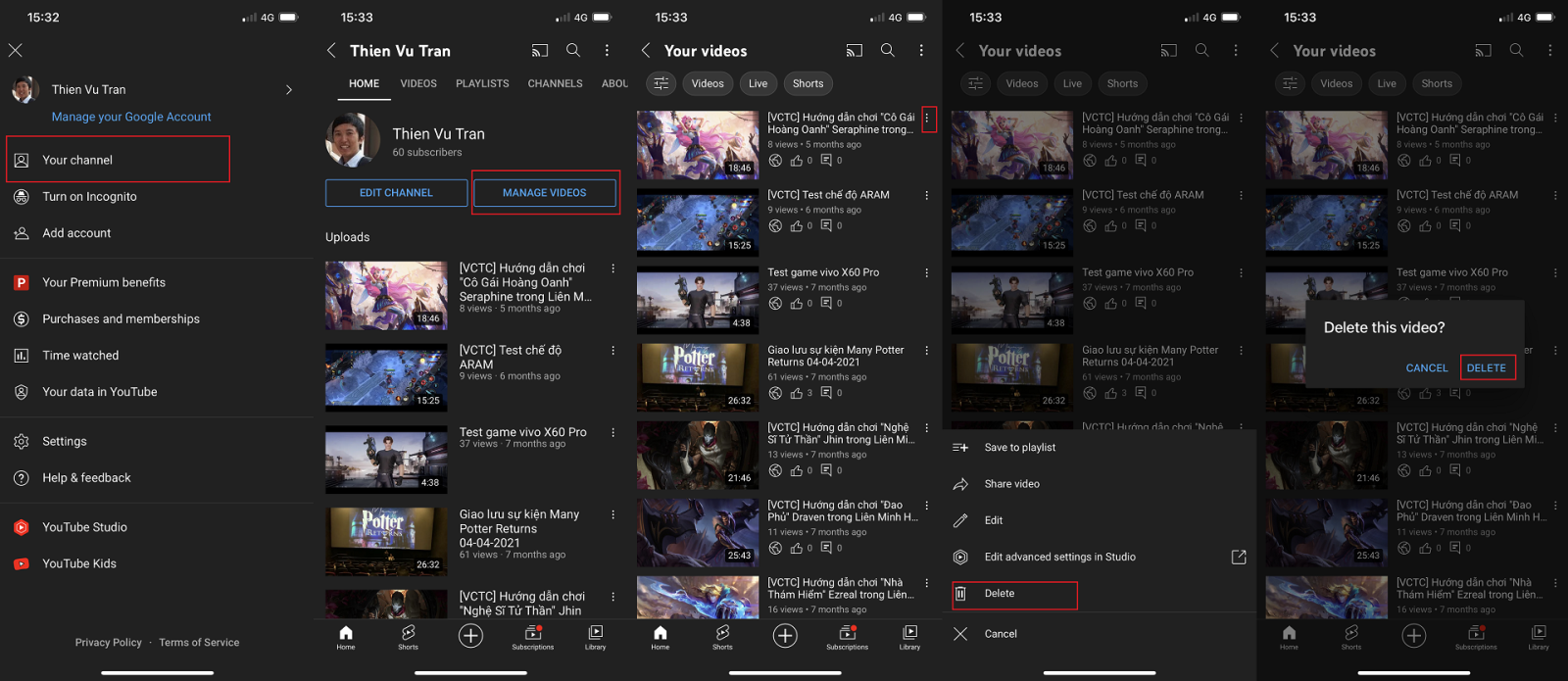Screen dimensions: 1568x681
Task: Expand account switcher chevron beside Thien Vu Tran
Action: coord(289,89)
